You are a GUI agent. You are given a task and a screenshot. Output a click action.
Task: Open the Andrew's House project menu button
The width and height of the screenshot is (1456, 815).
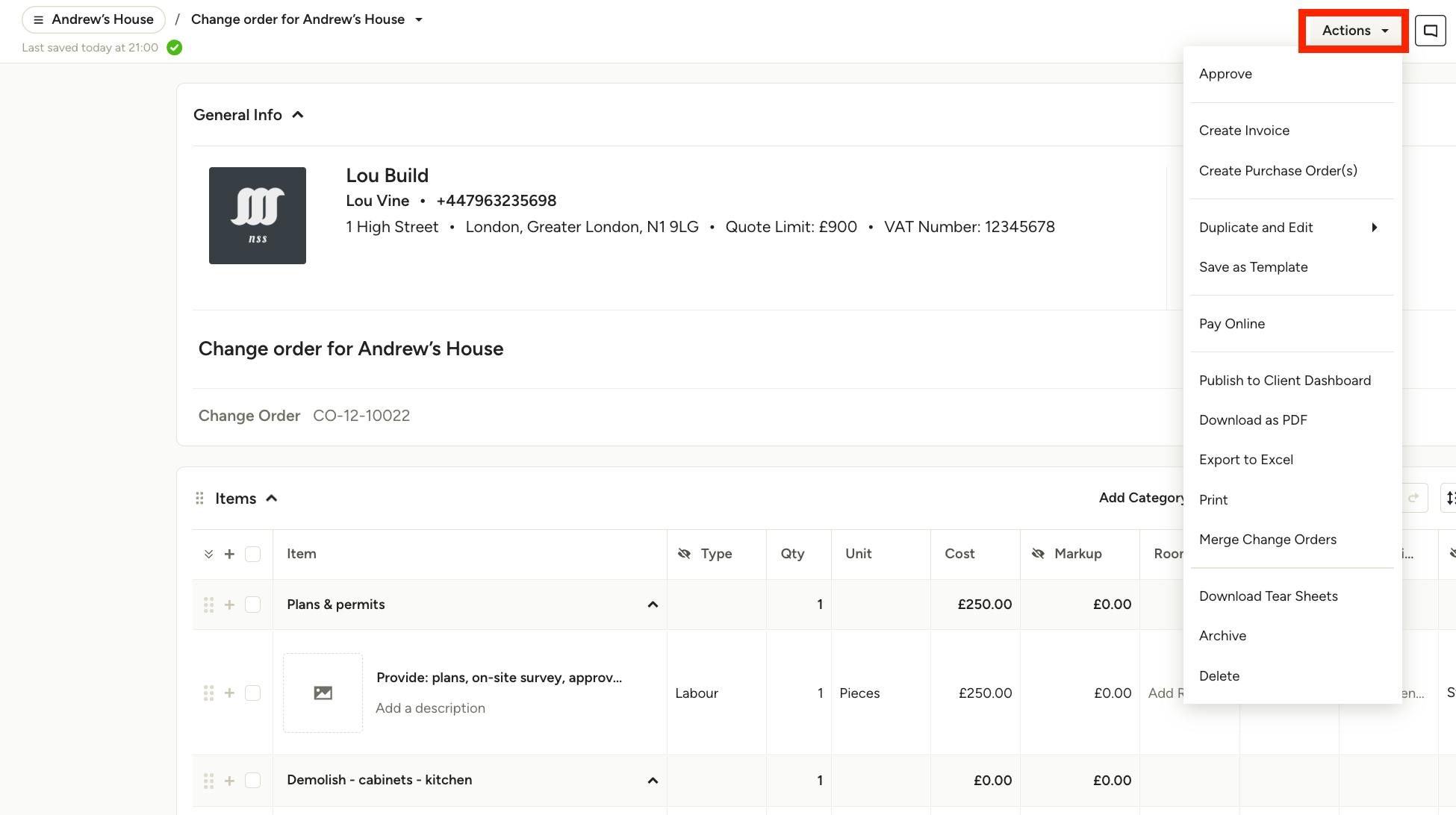tap(94, 19)
